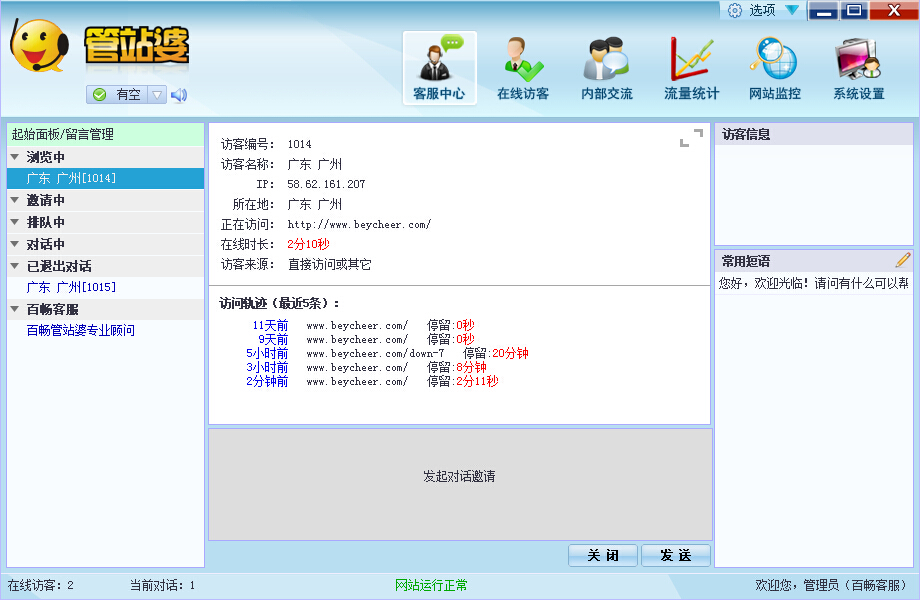Image resolution: width=920 pixels, height=600 pixels.
Task: Maximize the 管站婆 window
Action: 854,11
